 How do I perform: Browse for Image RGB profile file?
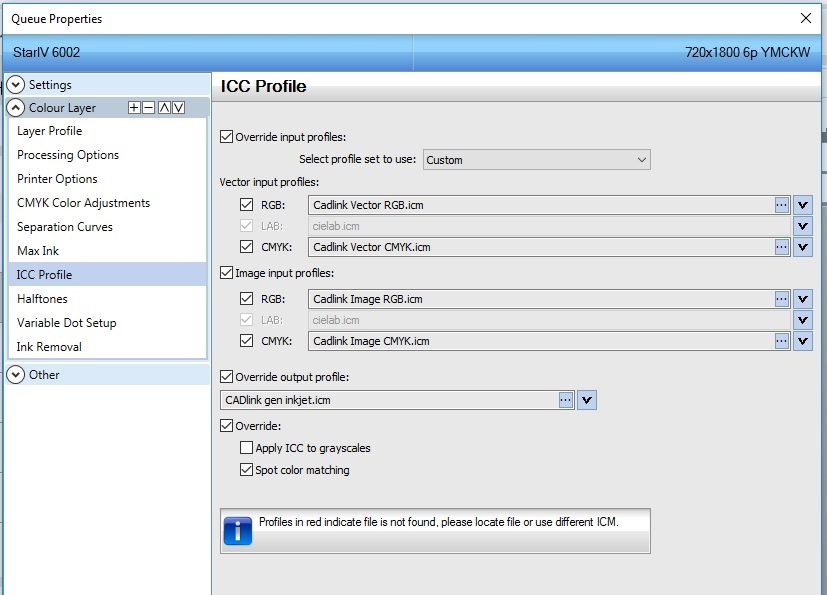tap(782, 299)
